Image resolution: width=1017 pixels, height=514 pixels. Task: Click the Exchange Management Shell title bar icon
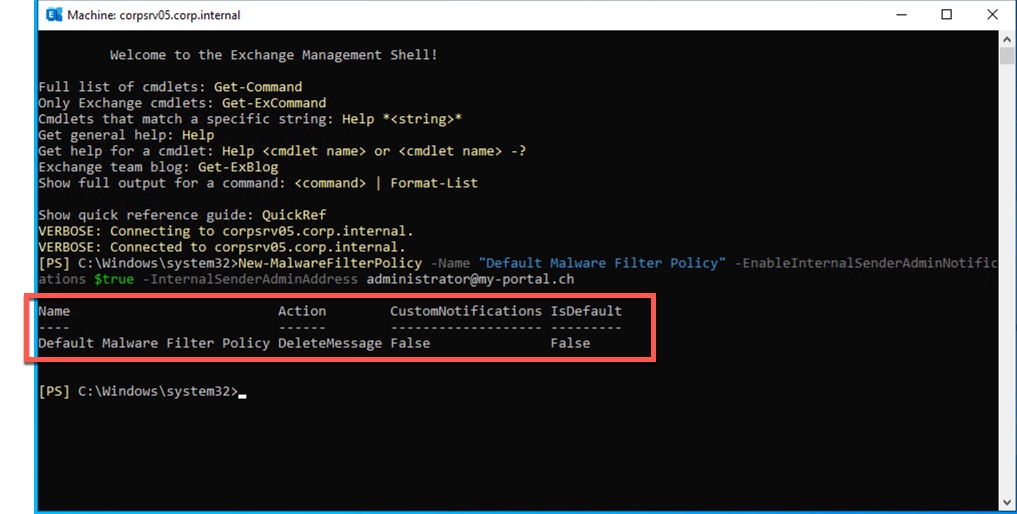[52, 15]
